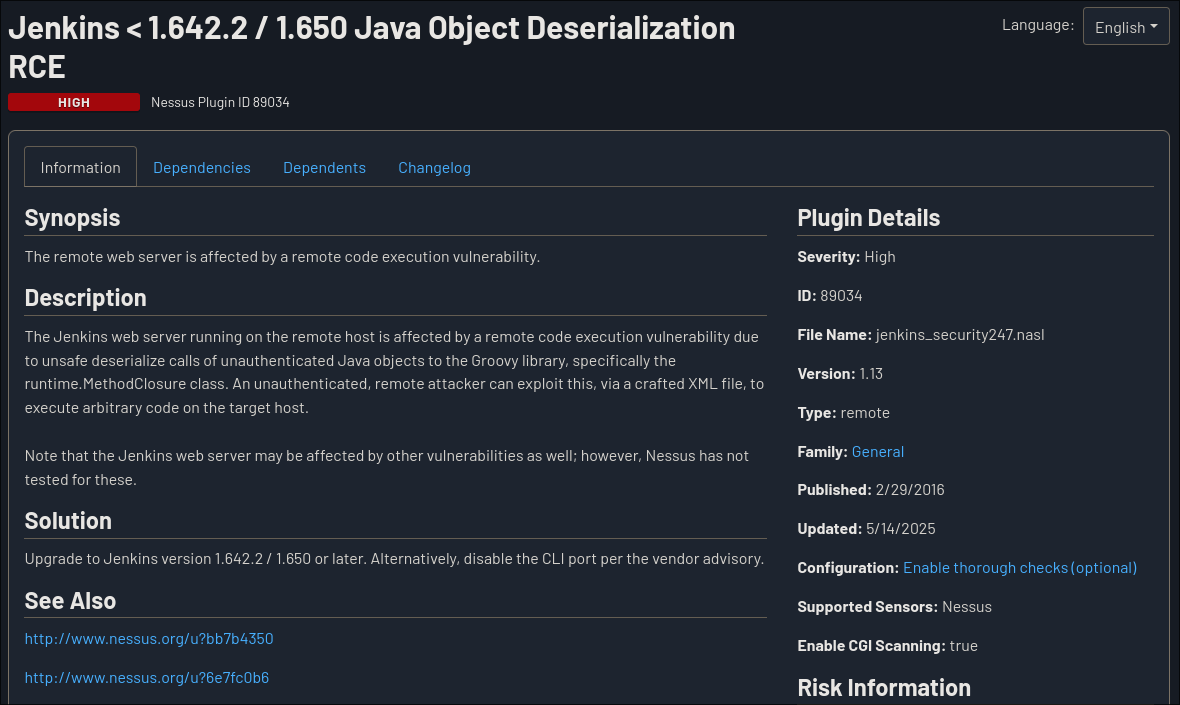This screenshot has width=1180, height=705.
Task: Click the Enable CGI Scanning: true entry
Action: pyautogui.click(x=887, y=646)
